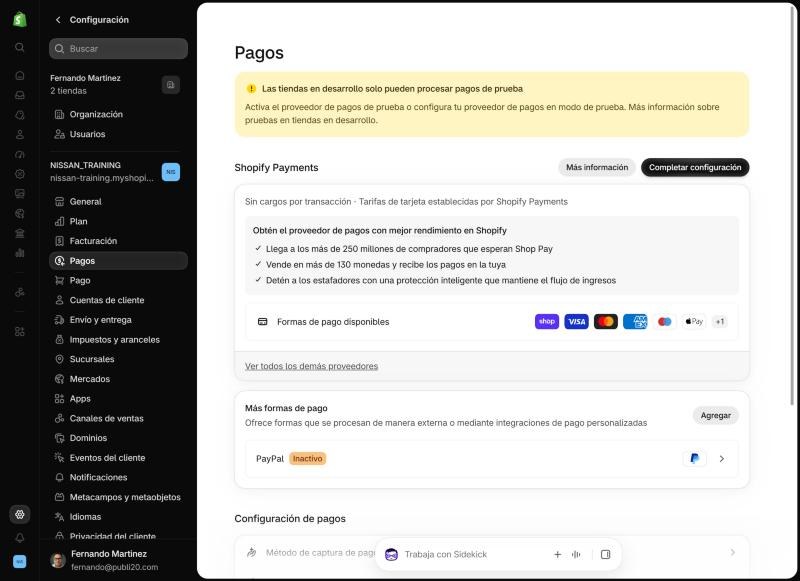Click the PayPal logo icon

(x=694, y=458)
